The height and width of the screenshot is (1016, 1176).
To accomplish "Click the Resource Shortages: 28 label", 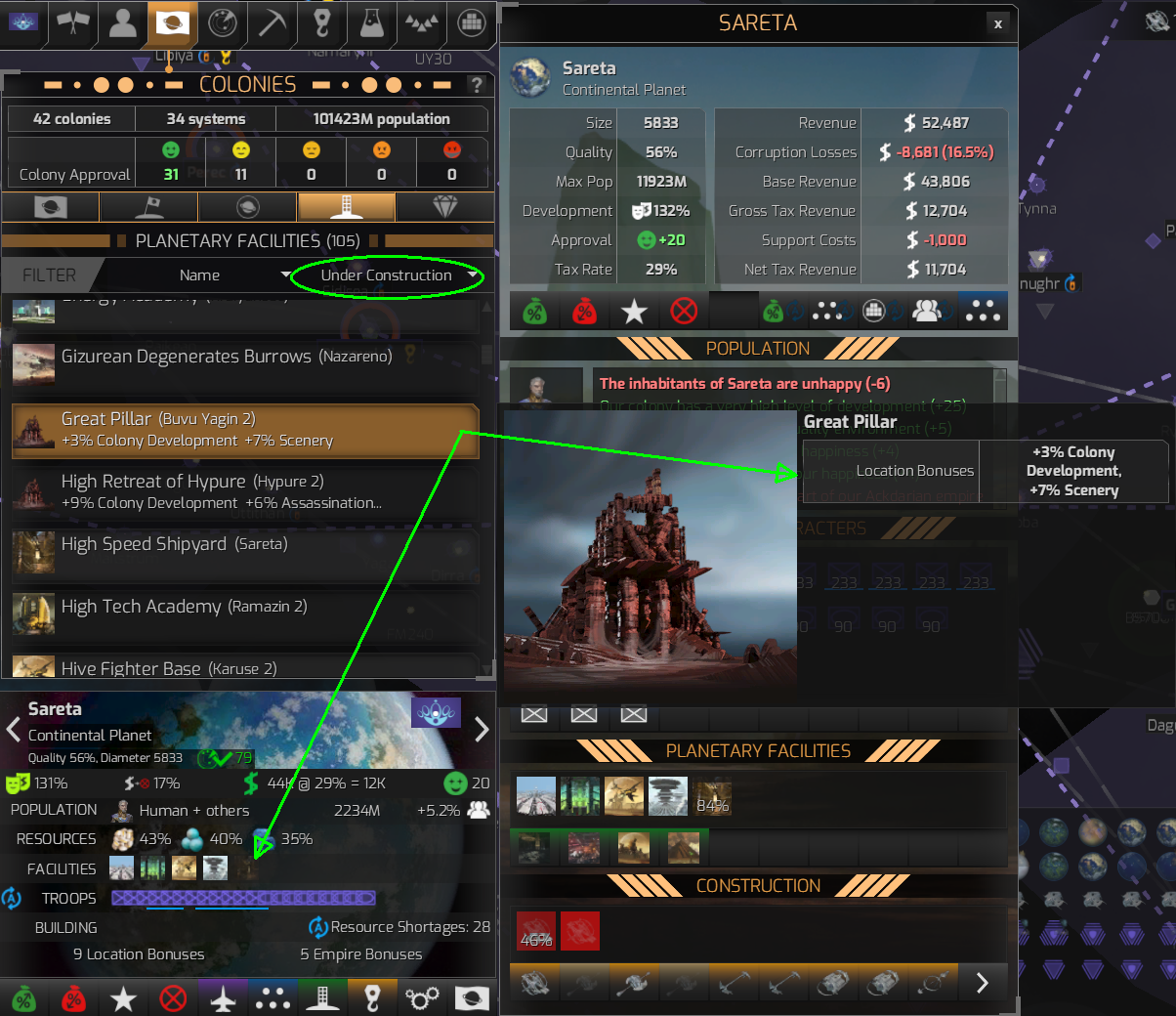I will point(410,927).
